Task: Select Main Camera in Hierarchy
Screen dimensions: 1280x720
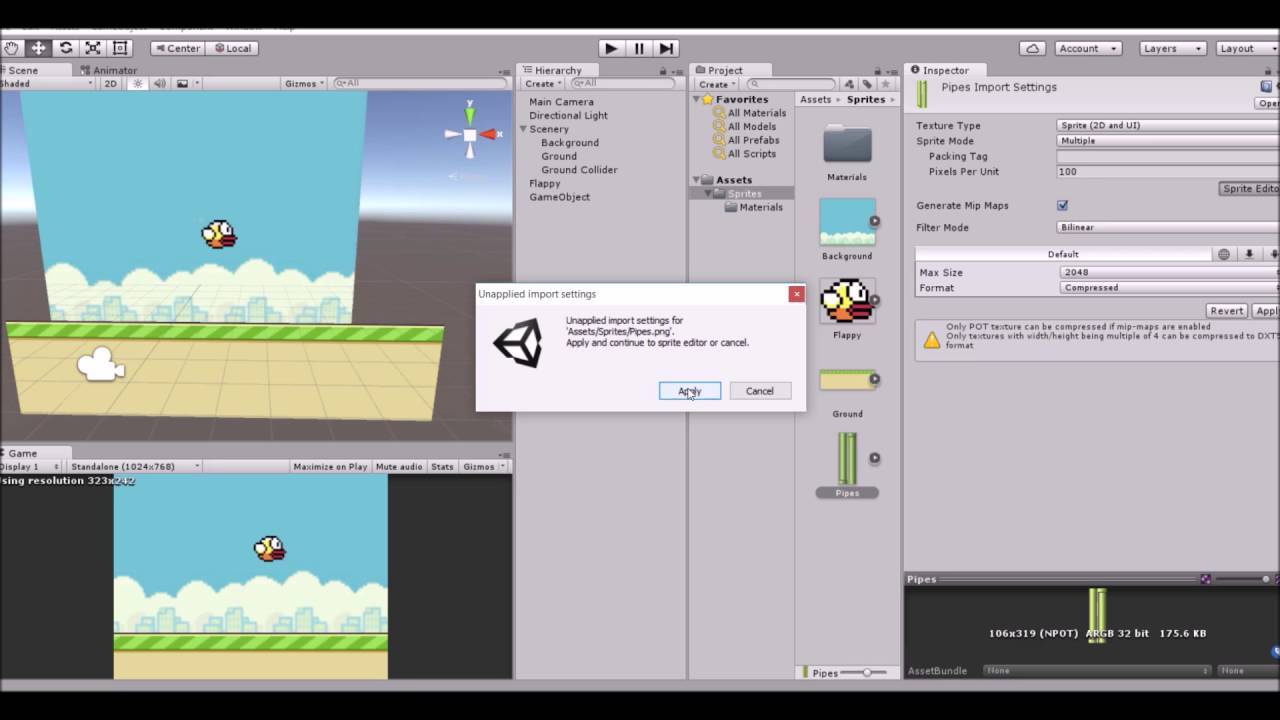Action: [561, 102]
